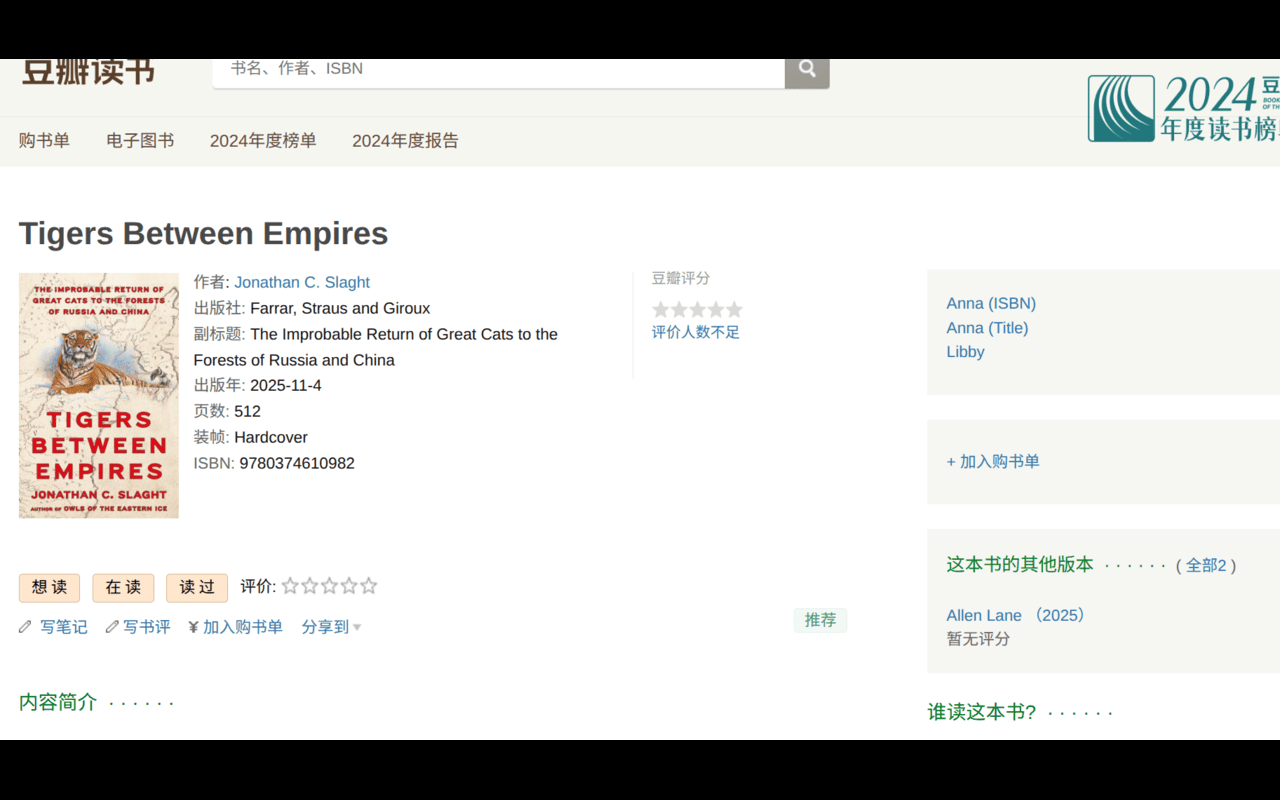The width and height of the screenshot is (1280, 800).
Task: Open author Jonathan C. Slaght's page
Action: (x=302, y=282)
